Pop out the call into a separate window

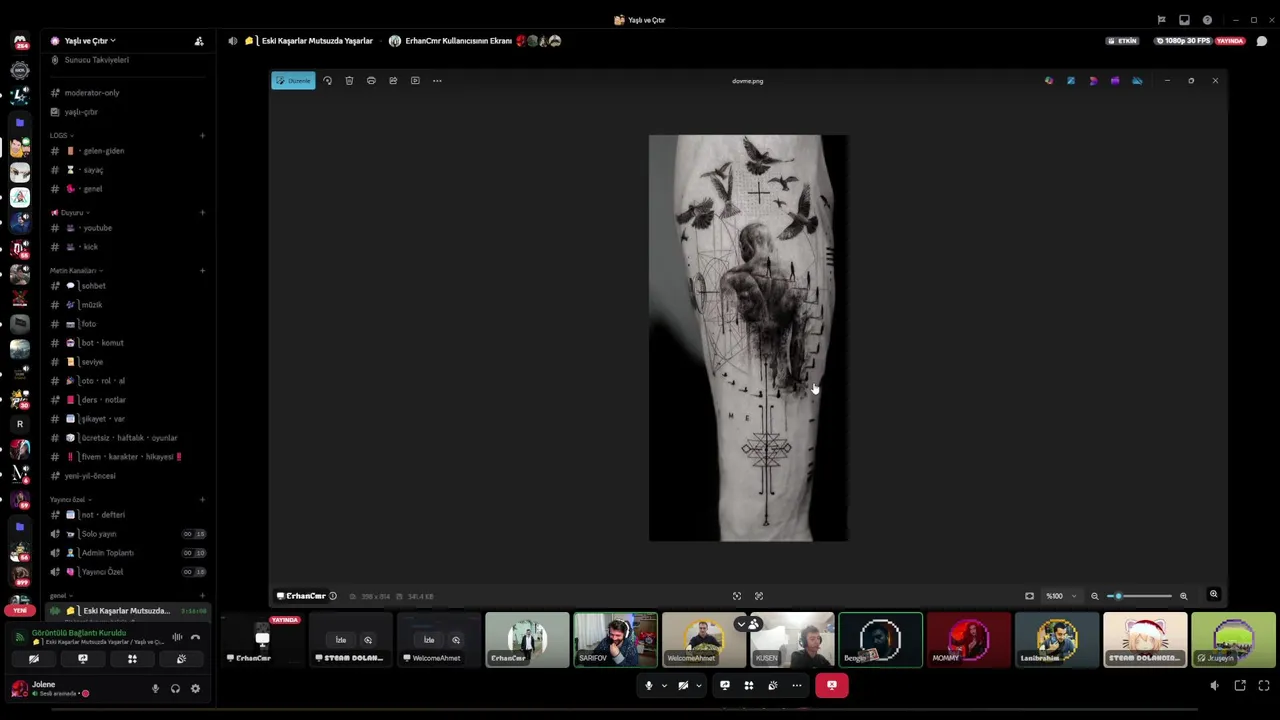point(1240,686)
